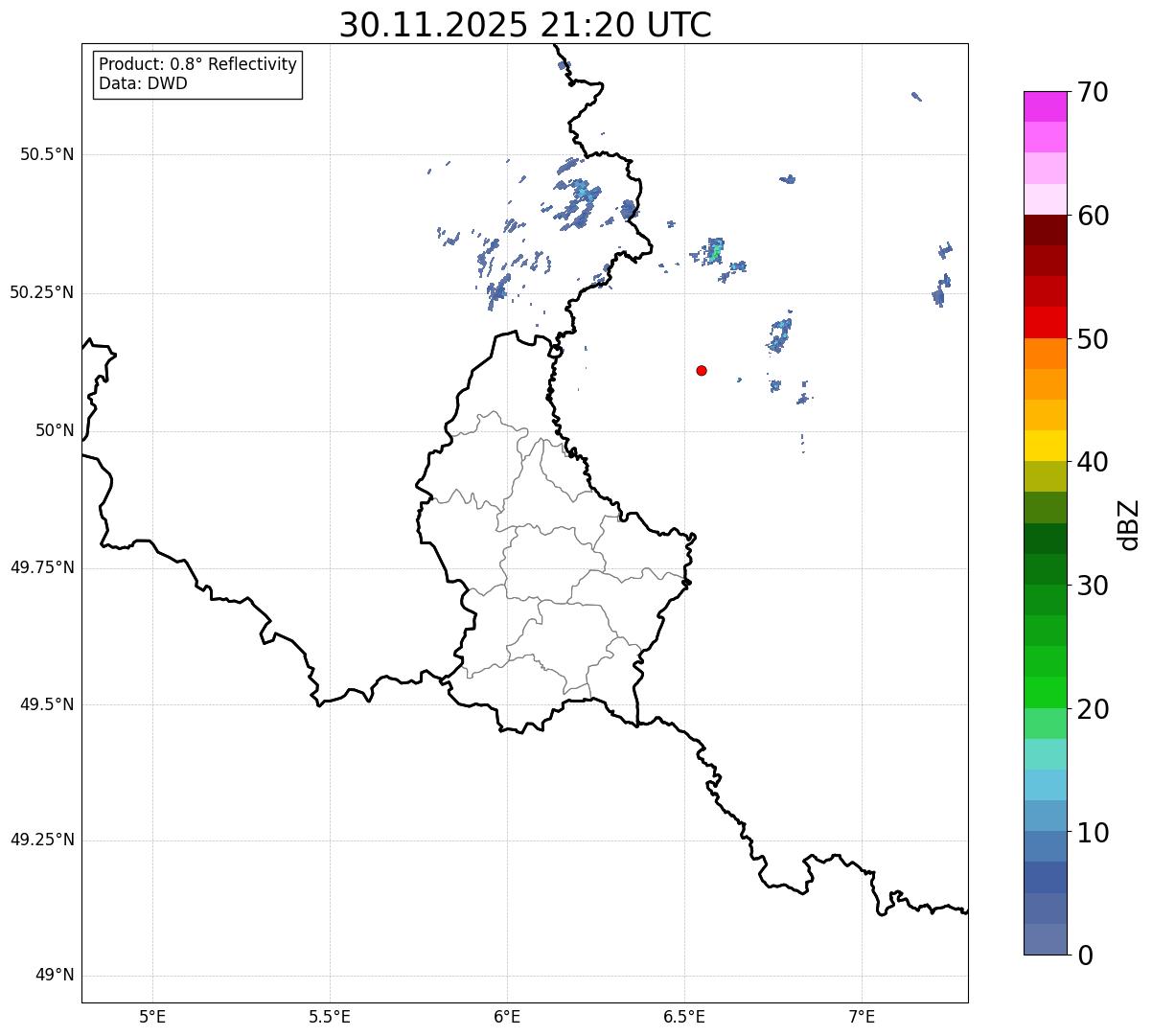Pick the dark maroon colorbar swatch just below 60
Viewport: 1152px width, 1036px height.
click(x=1045, y=230)
